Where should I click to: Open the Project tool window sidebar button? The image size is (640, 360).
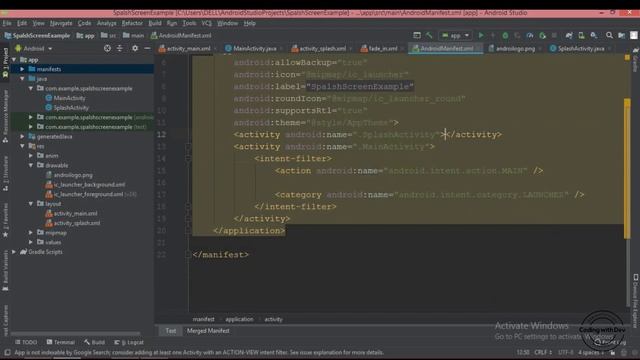click(x=5, y=63)
